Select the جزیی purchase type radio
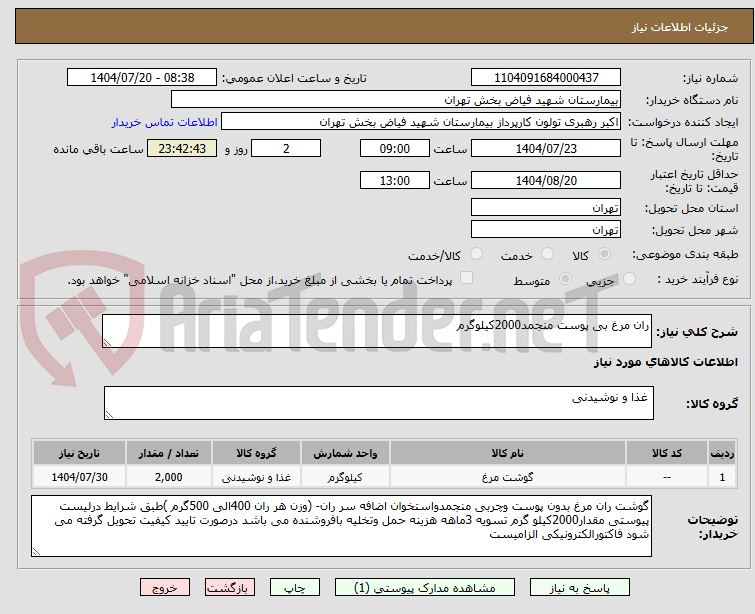Screen dimensions: 755x614 629,278
